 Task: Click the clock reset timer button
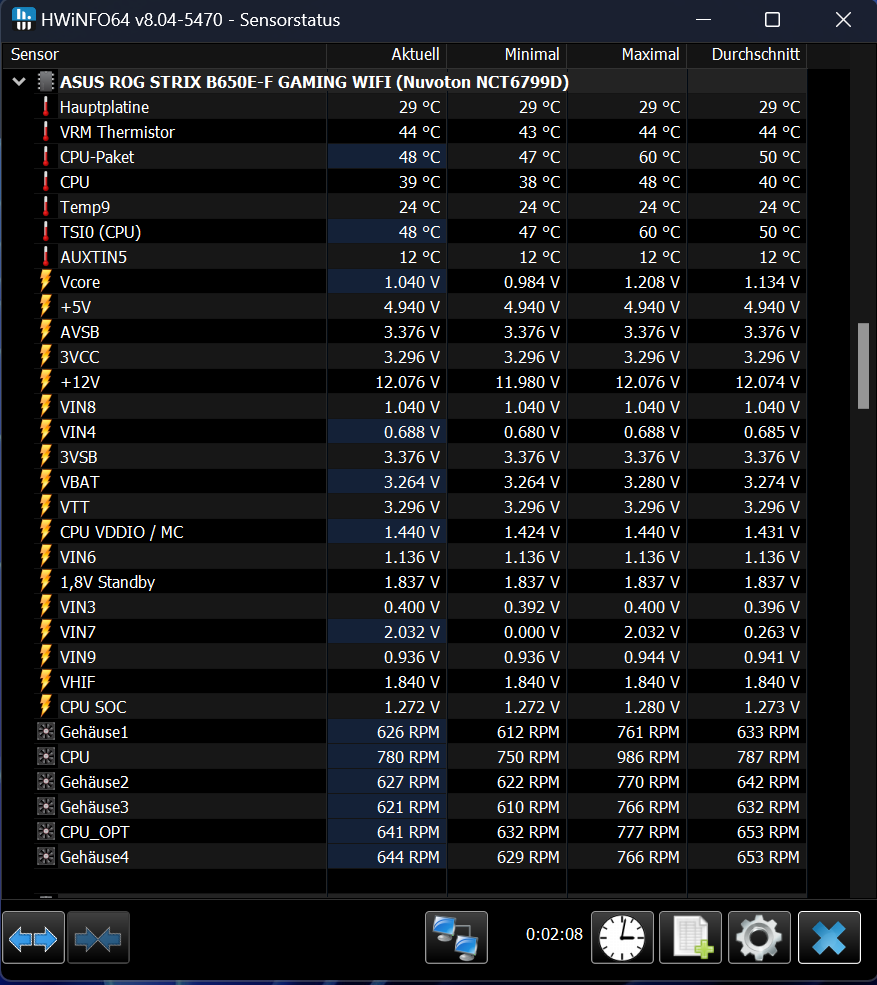click(x=622, y=938)
